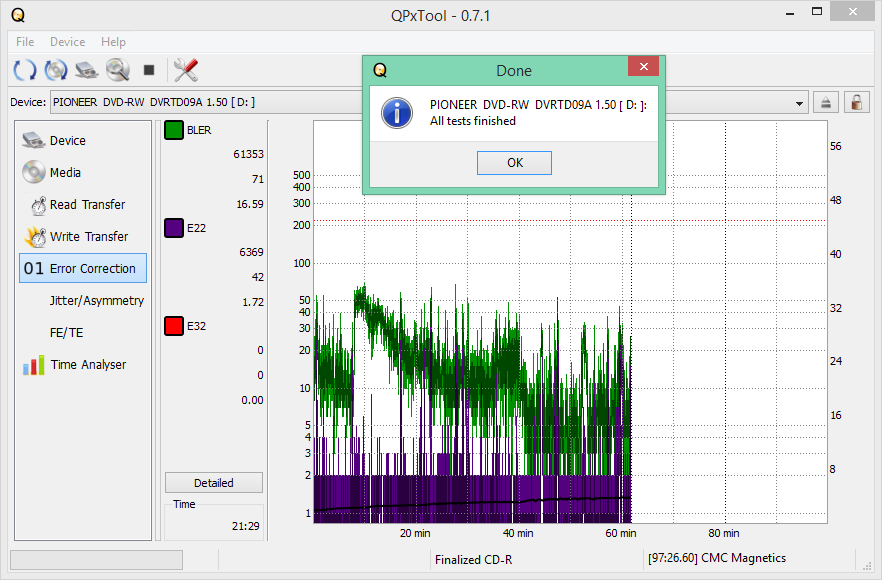
Task: Confirm the Done dialog with OK
Action: pyautogui.click(x=514, y=163)
